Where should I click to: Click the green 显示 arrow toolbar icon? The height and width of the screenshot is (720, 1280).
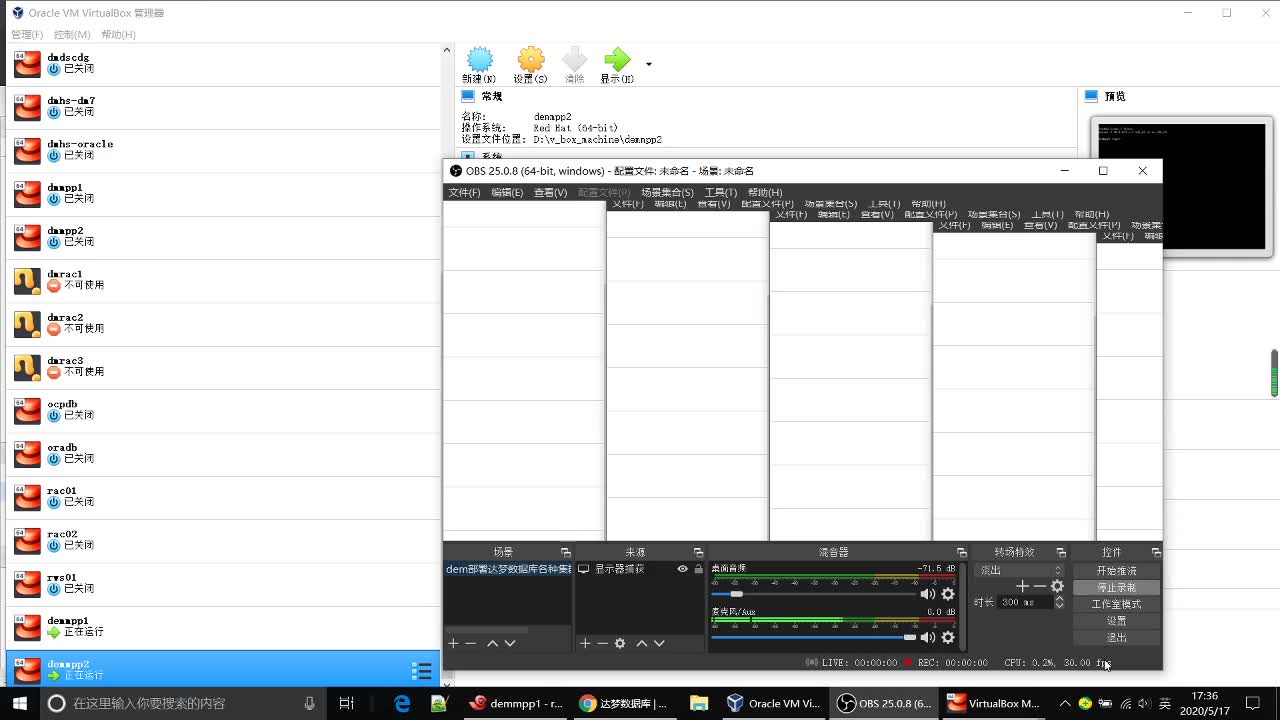click(617, 60)
